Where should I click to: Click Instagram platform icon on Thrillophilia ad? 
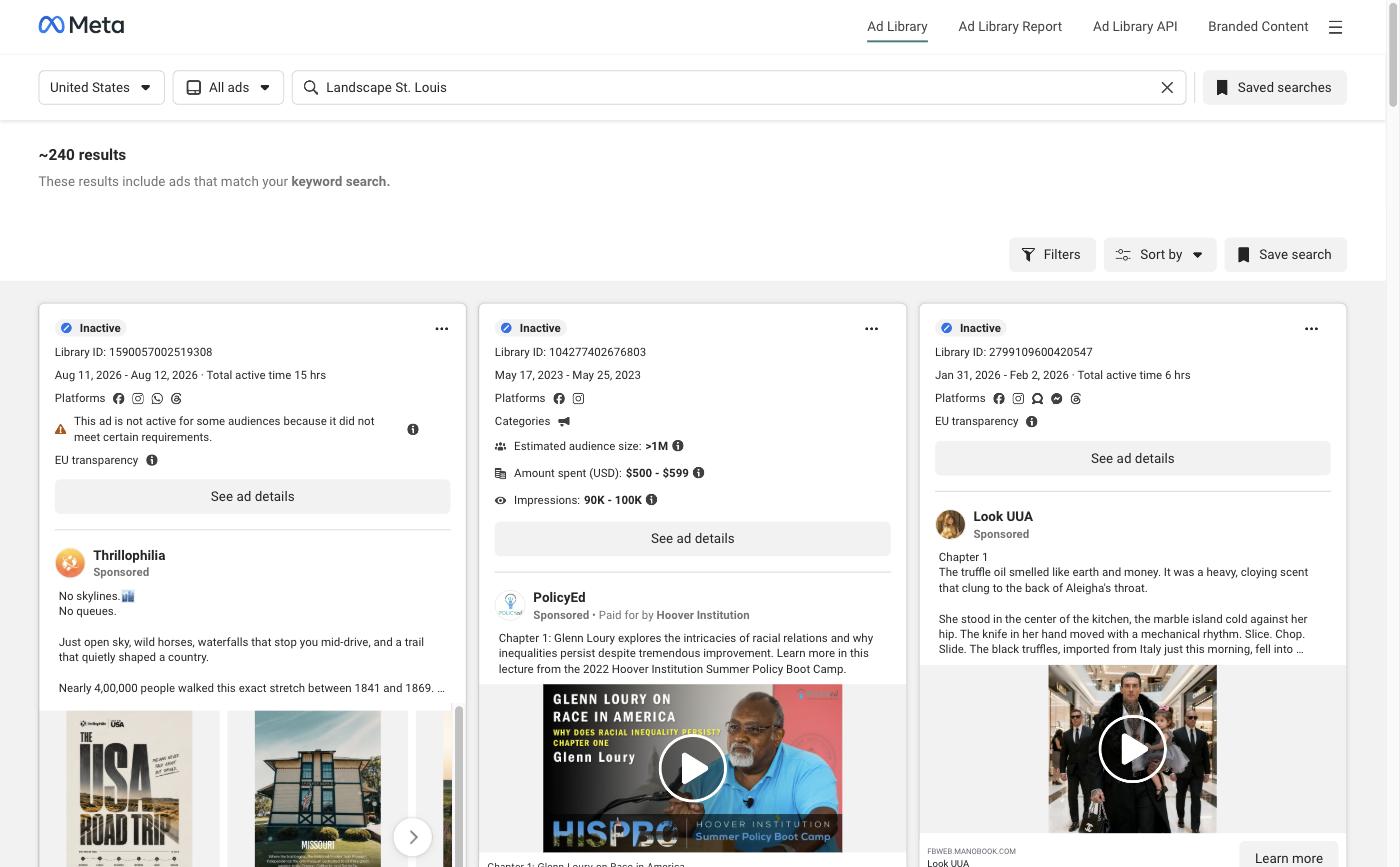[138, 399]
